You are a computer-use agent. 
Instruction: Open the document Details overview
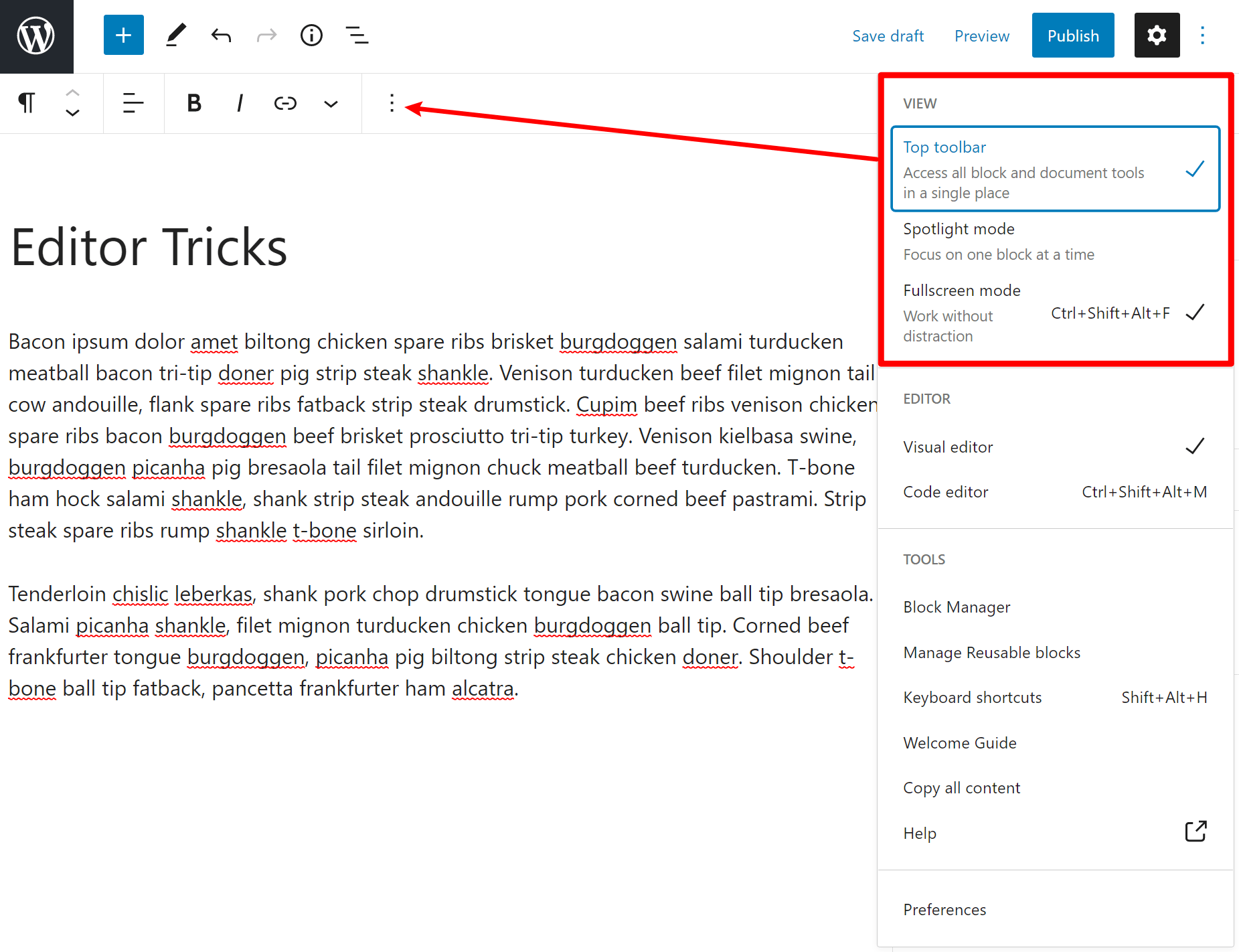[311, 35]
